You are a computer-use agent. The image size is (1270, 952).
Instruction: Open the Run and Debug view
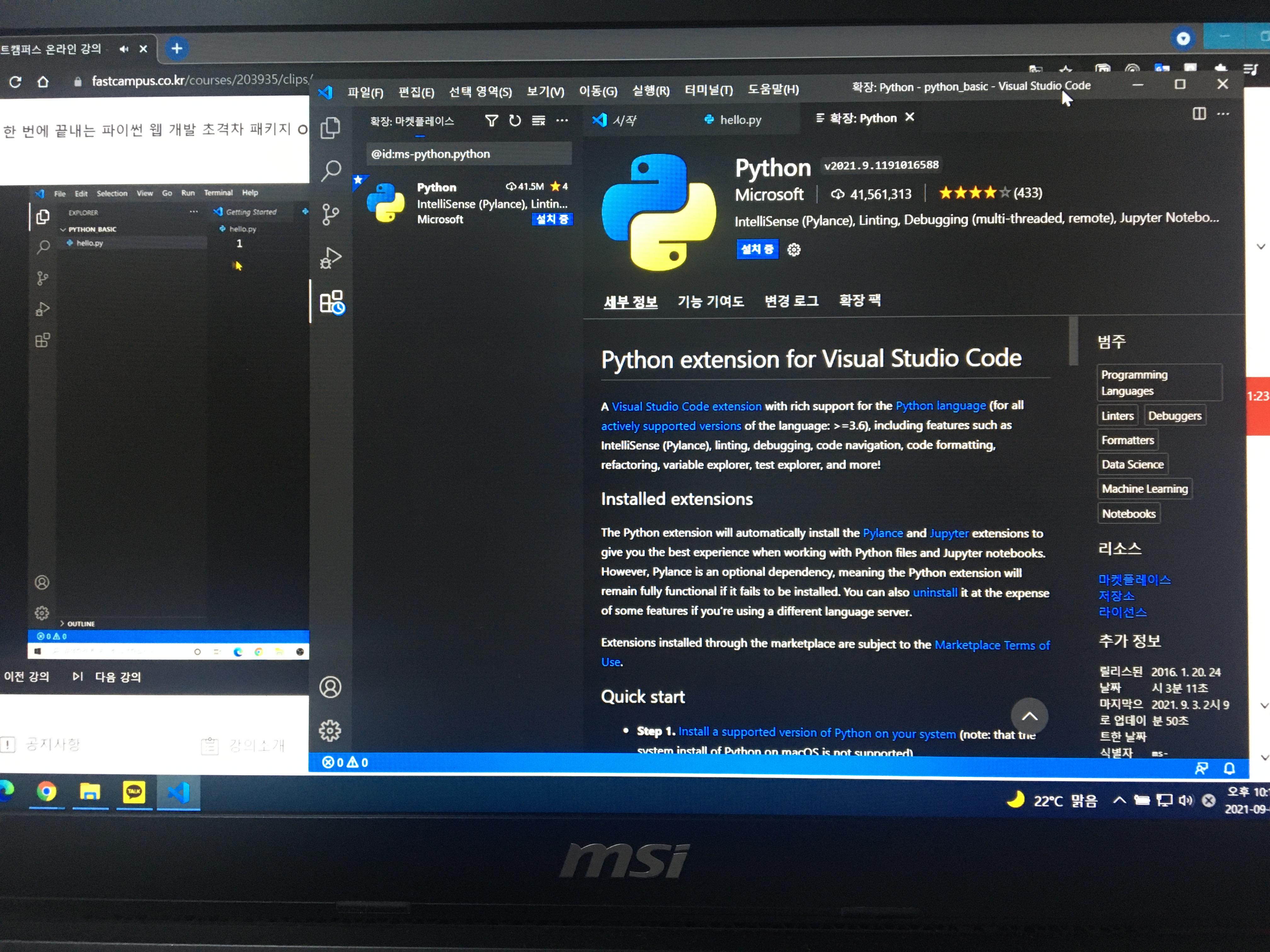(330, 258)
